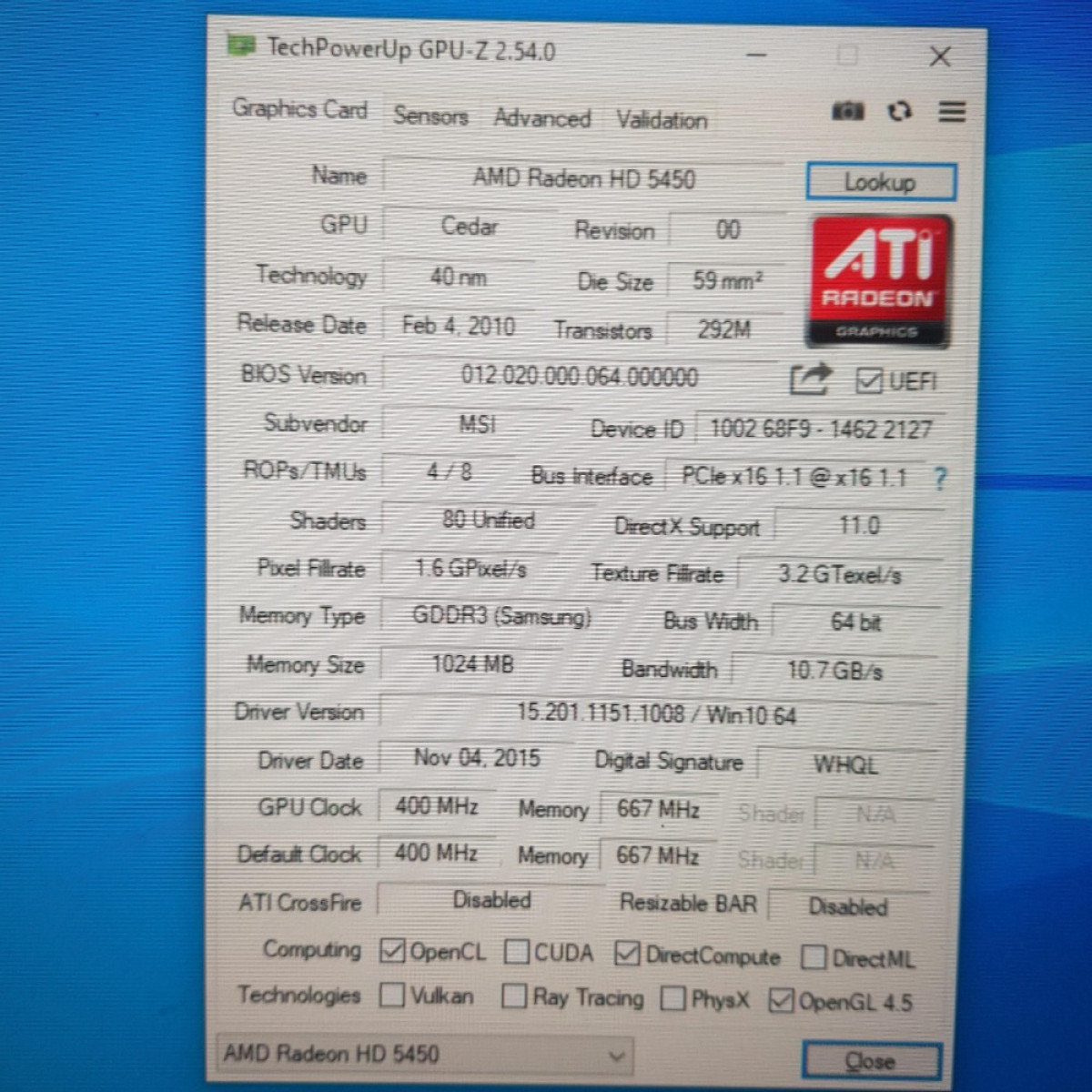This screenshot has height=1092, width=1092.
Task: Click the Memory Size value 1024 MB
Action: (x=472, y=664)
